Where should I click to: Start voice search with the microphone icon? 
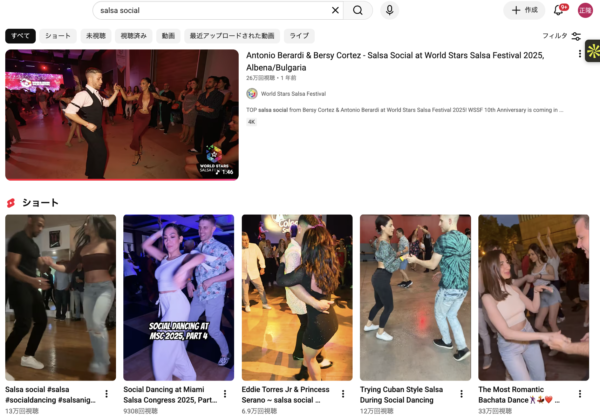(x=390, y=10)
